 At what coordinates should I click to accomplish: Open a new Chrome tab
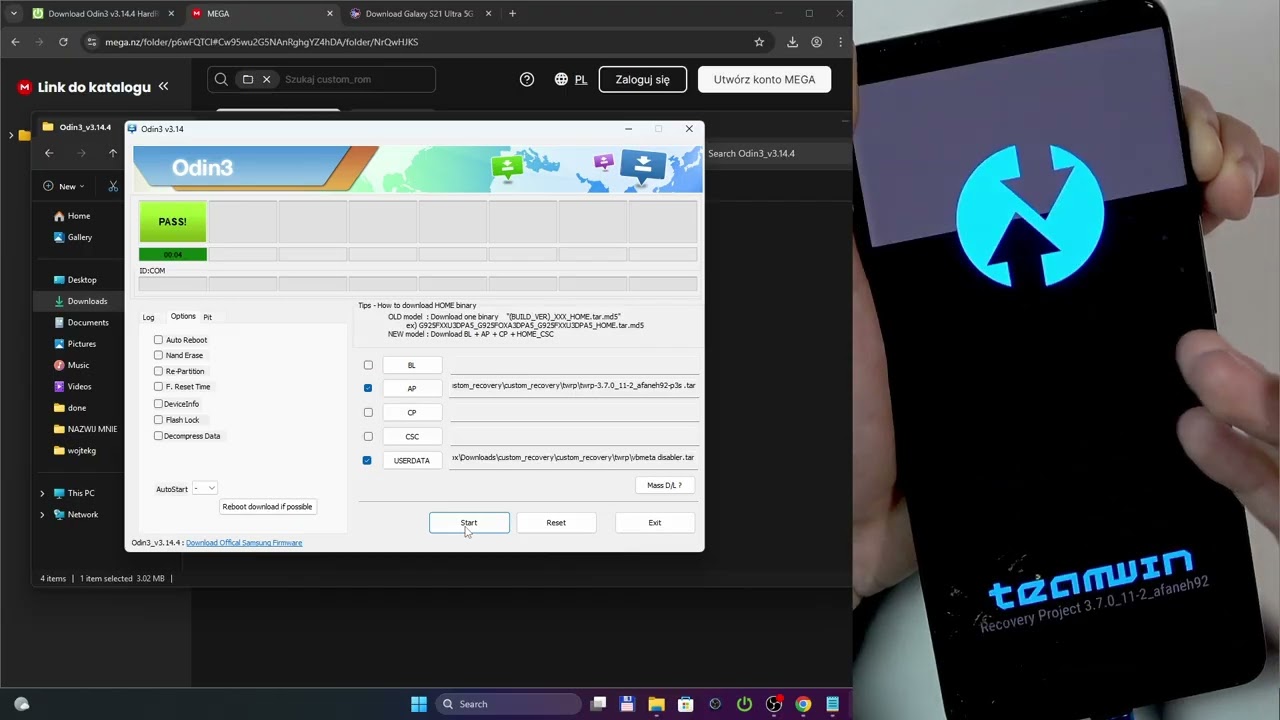pos(512,14)
